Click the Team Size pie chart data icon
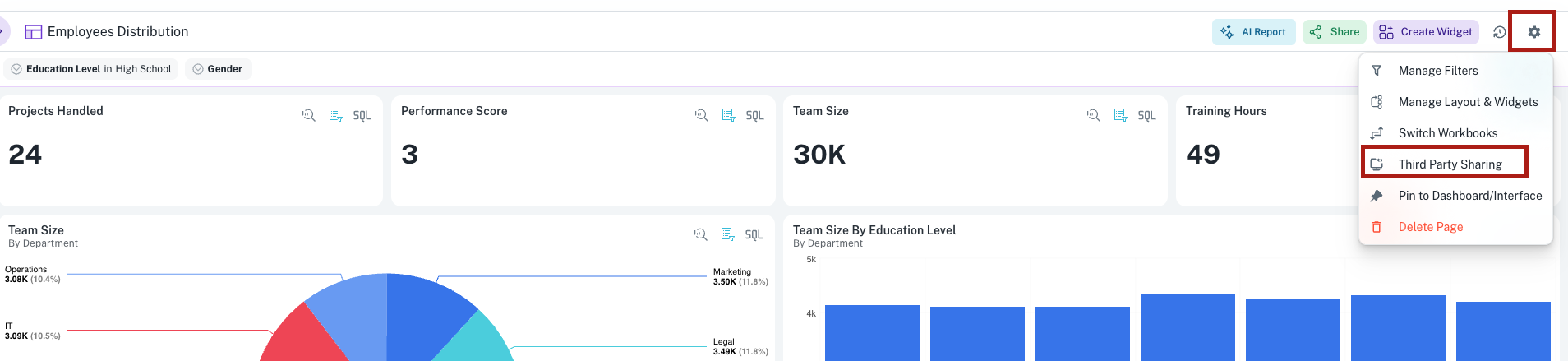The image size is (1568, 361). (727, 234)
